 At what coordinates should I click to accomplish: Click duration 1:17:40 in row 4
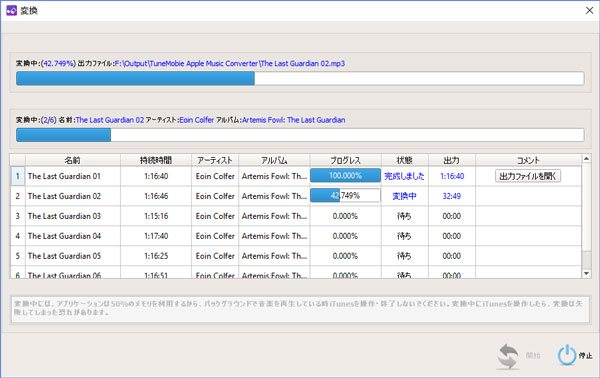tap(156, 236)
